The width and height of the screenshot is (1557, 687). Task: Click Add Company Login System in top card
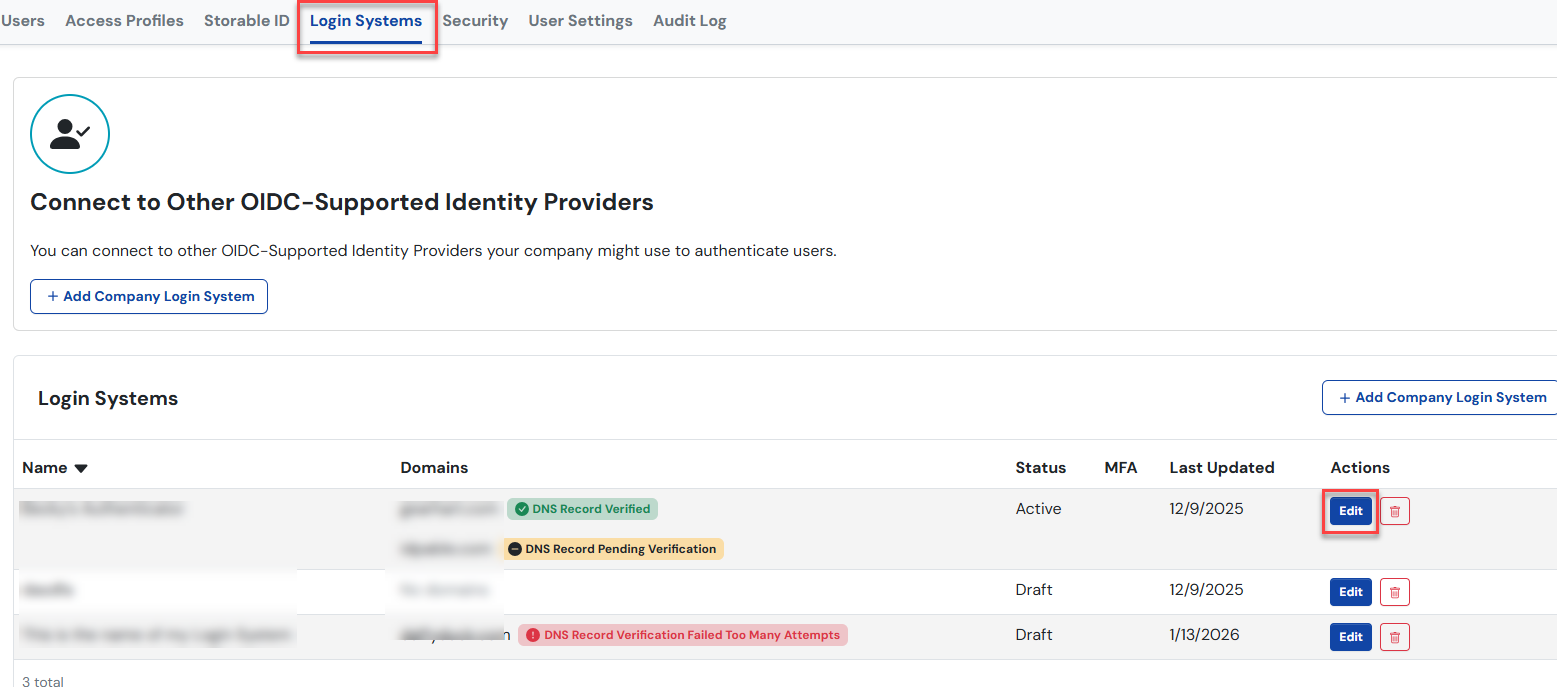149,296
